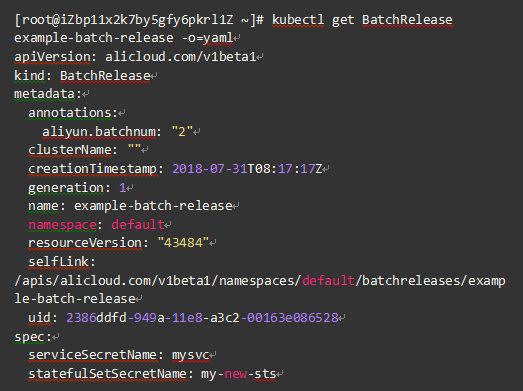The image size is (523, 391).
Task: Click the 'annotations:' key
Action: coord(73,112)
